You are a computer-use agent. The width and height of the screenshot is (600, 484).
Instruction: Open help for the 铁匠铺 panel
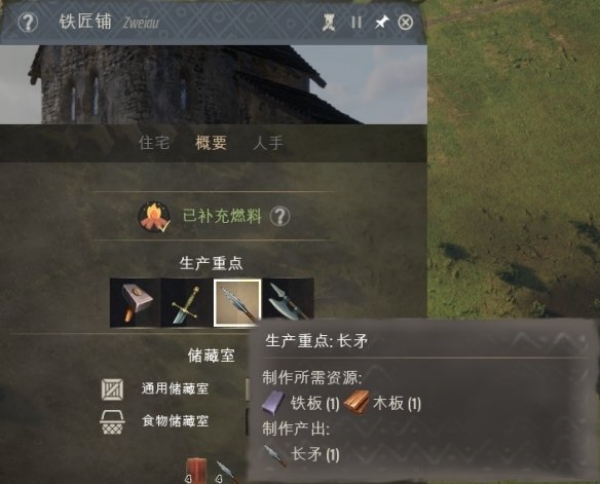click(28, 23)
